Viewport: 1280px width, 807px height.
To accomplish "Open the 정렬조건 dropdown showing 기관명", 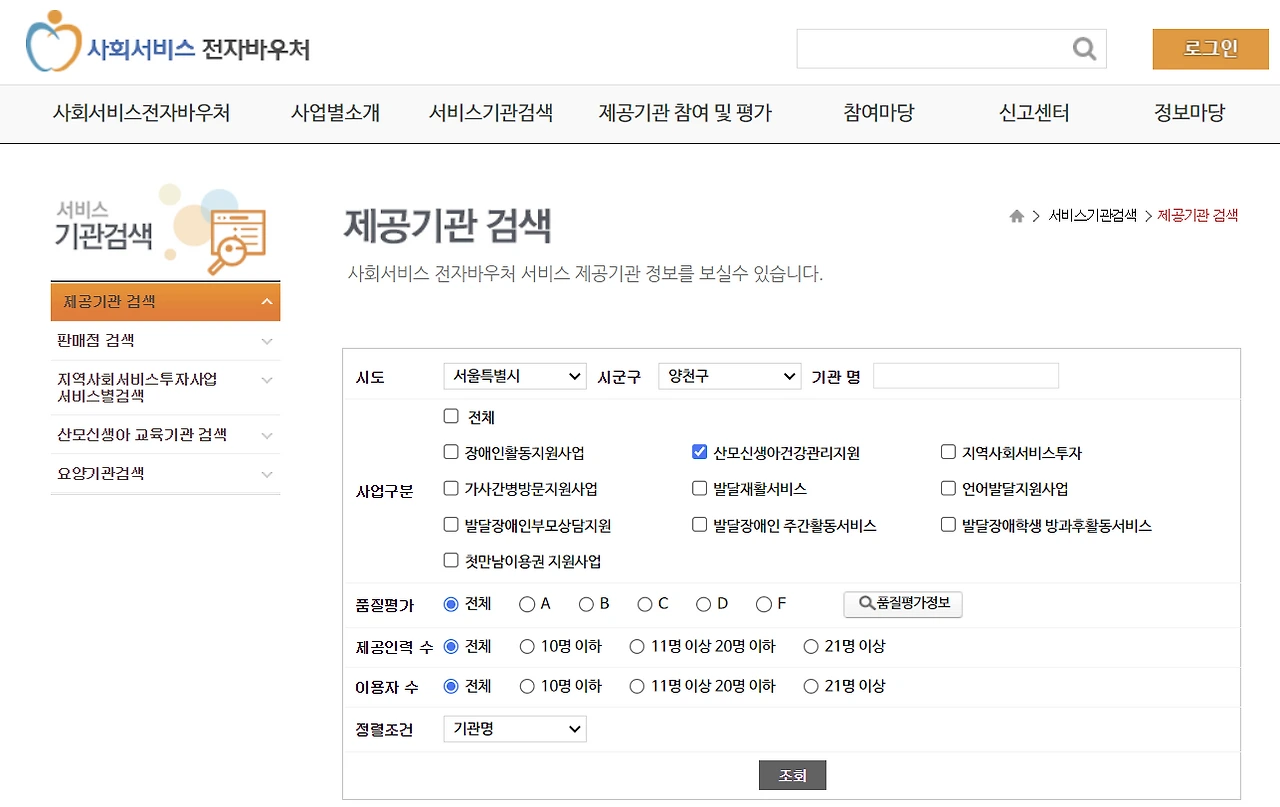I will tap(514, 729).
